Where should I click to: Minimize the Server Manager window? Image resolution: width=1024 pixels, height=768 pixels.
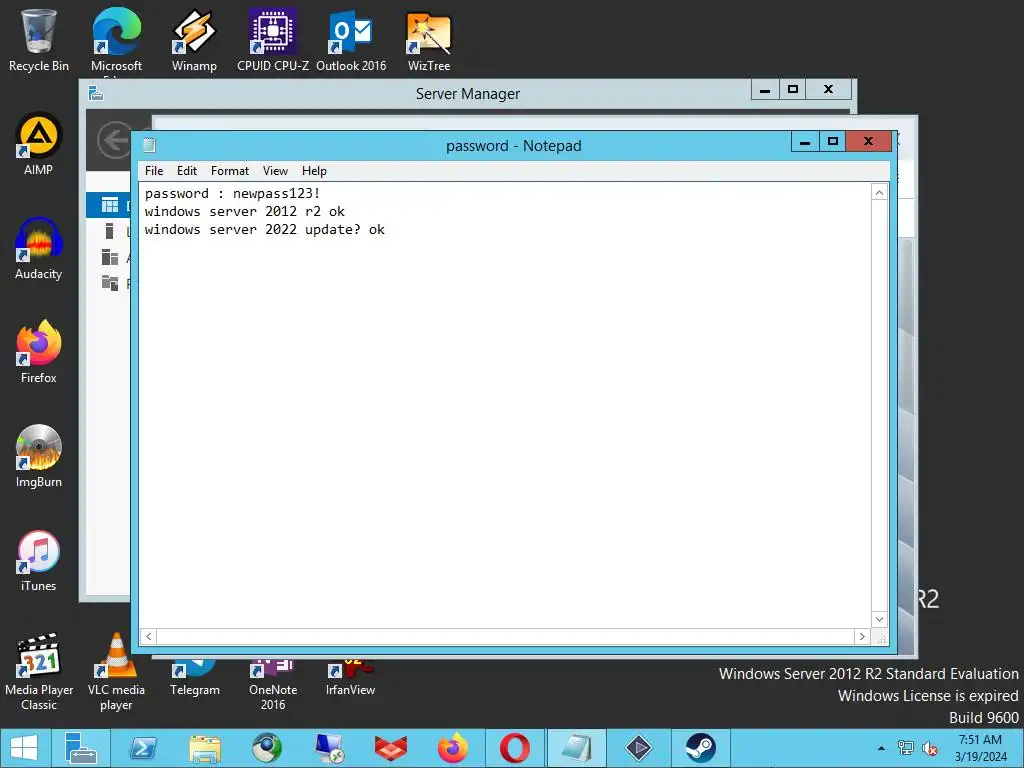(765, 89)
